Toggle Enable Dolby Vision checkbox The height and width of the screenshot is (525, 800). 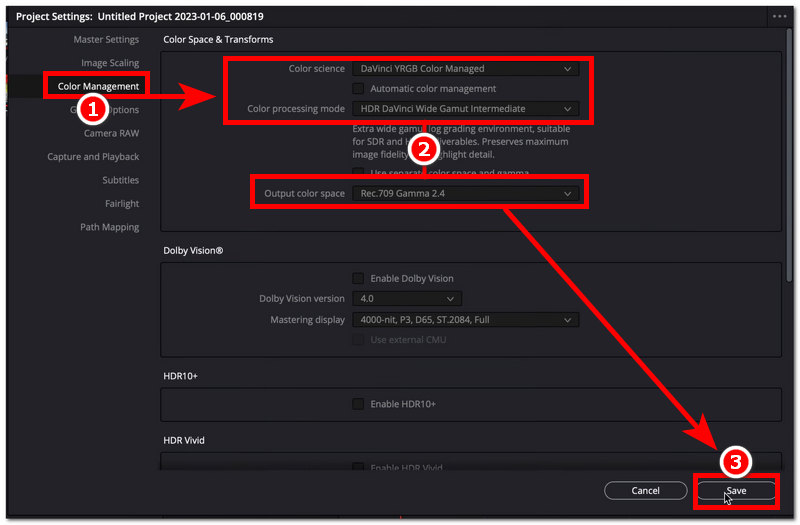coord(358,279)
